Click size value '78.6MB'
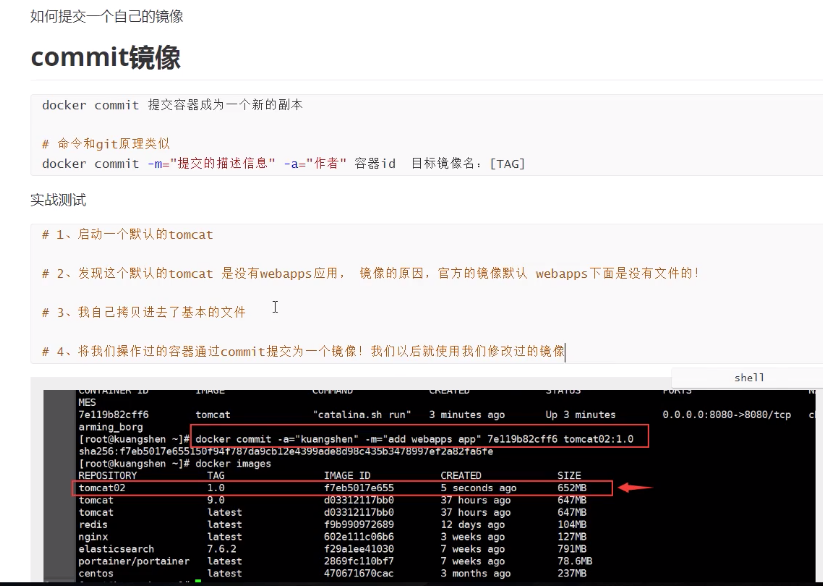Screen dimensions: 823x586 (574, 561)
